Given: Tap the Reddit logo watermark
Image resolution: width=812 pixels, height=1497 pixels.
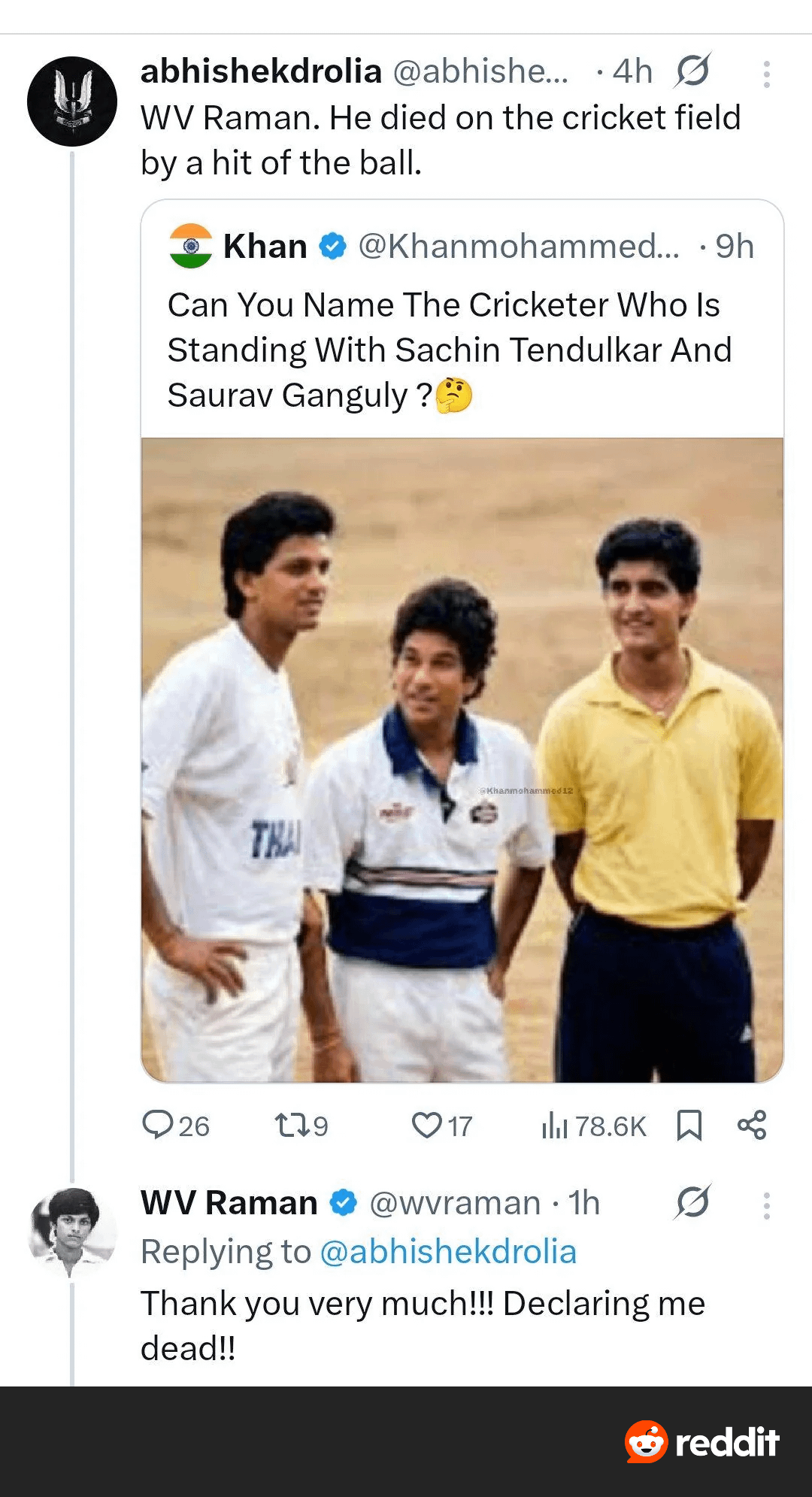Looking at the screenshot, I should click(x=702, y=1441).
